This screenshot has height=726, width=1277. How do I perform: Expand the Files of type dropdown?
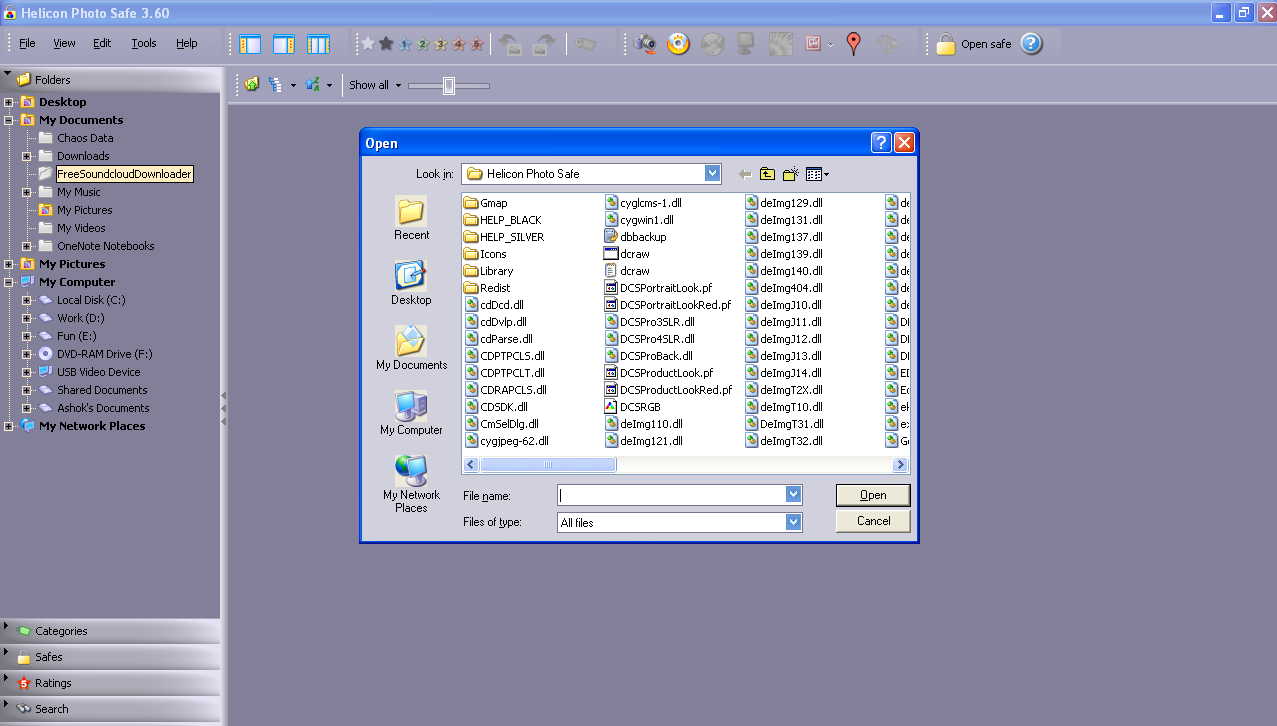click(x=793, y=522)
